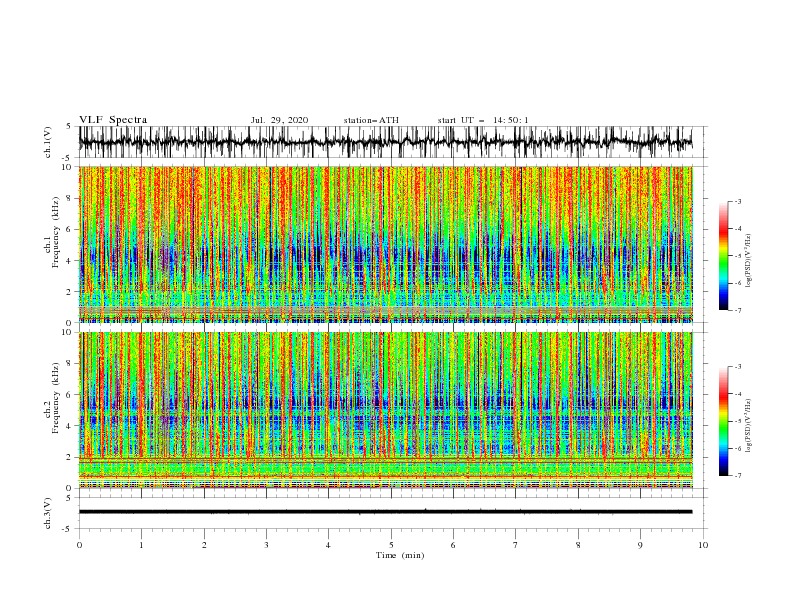The height and width of the screenshot is (612, 792).
Task: Click the '-3' label on upper colorbar
Action: (x=738, y=201)
